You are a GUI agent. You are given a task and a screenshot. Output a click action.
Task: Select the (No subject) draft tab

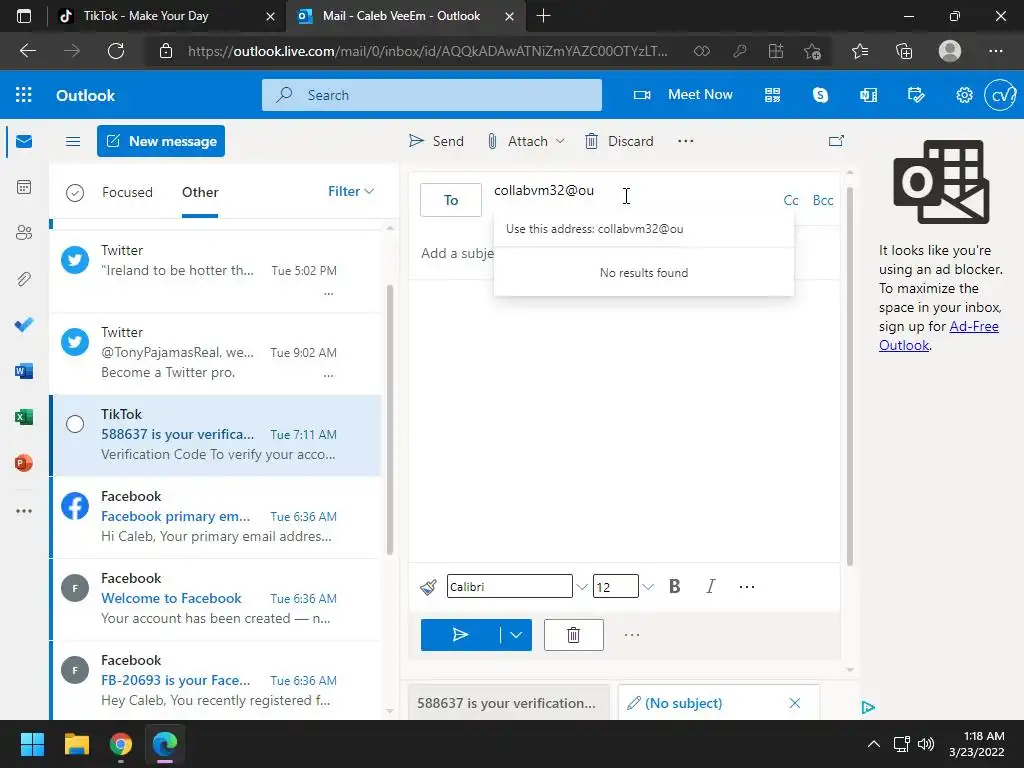683,703
